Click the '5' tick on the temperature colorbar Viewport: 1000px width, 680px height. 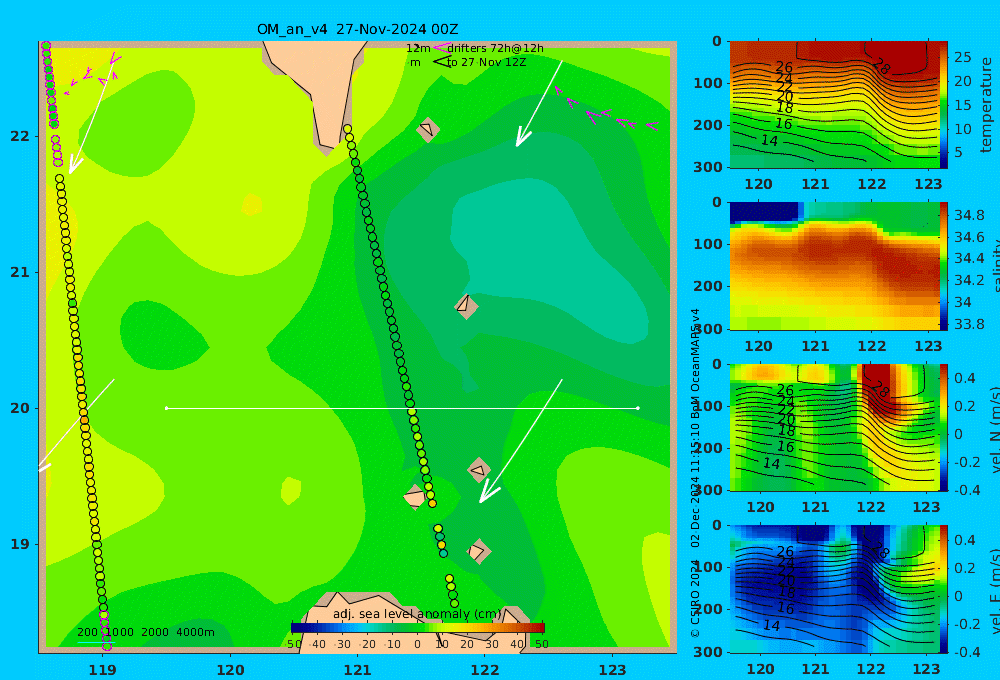959,152
